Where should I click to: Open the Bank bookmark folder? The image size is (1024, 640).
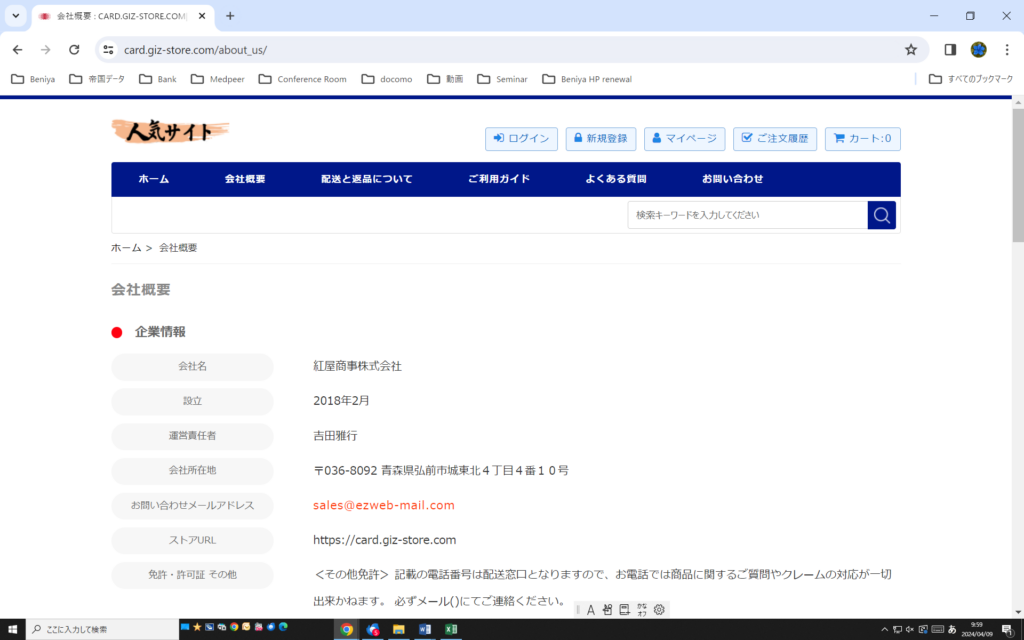pyautogui.click(x=158, y=79)
